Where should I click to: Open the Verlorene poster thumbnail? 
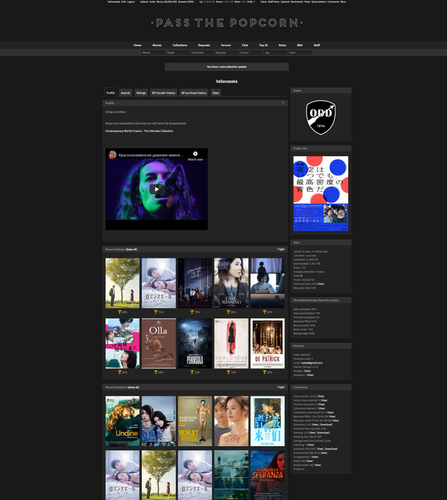[231, 343]
